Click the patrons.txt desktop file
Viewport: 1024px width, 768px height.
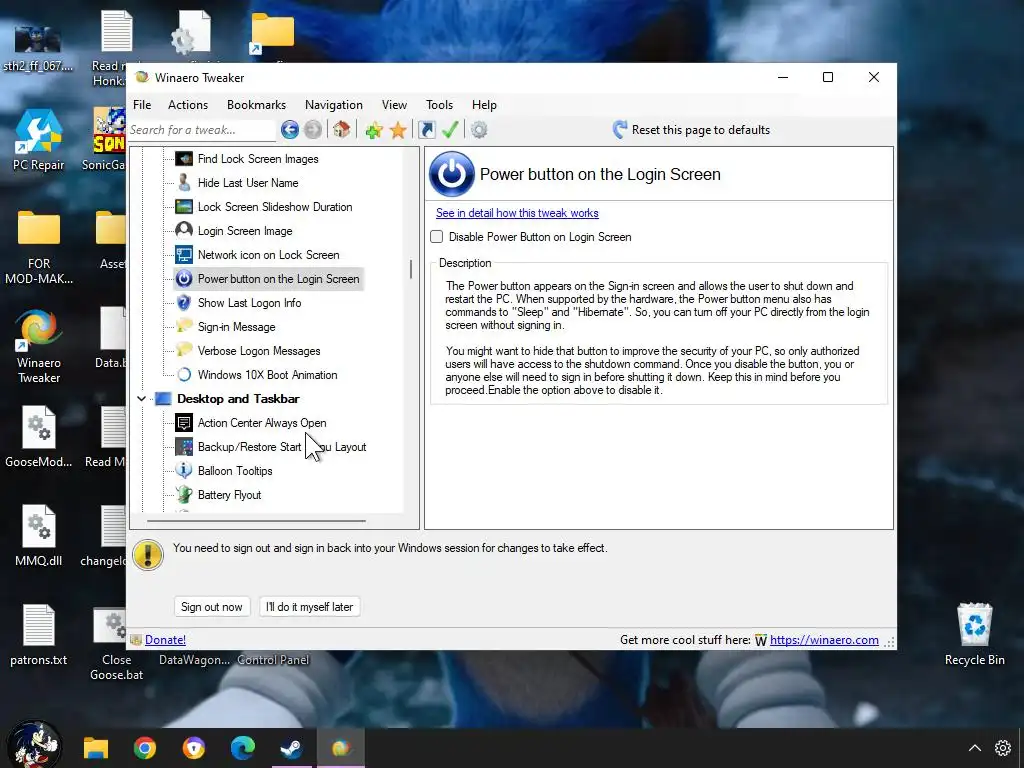click(x=39, y=635)
